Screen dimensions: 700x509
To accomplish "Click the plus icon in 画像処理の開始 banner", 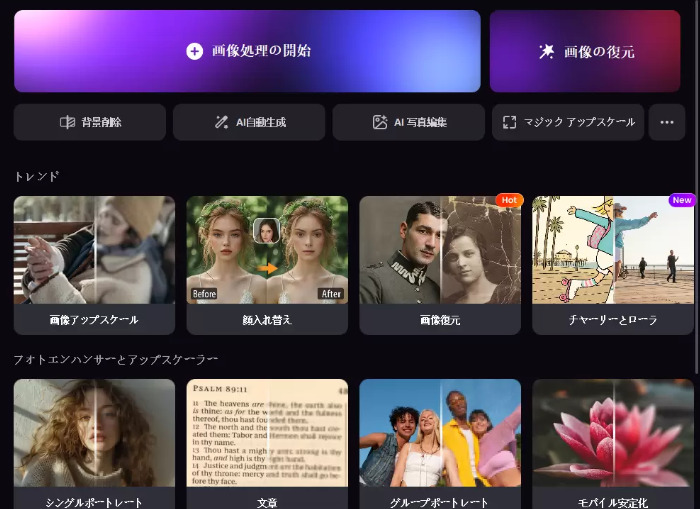I will tap(194, 51).
